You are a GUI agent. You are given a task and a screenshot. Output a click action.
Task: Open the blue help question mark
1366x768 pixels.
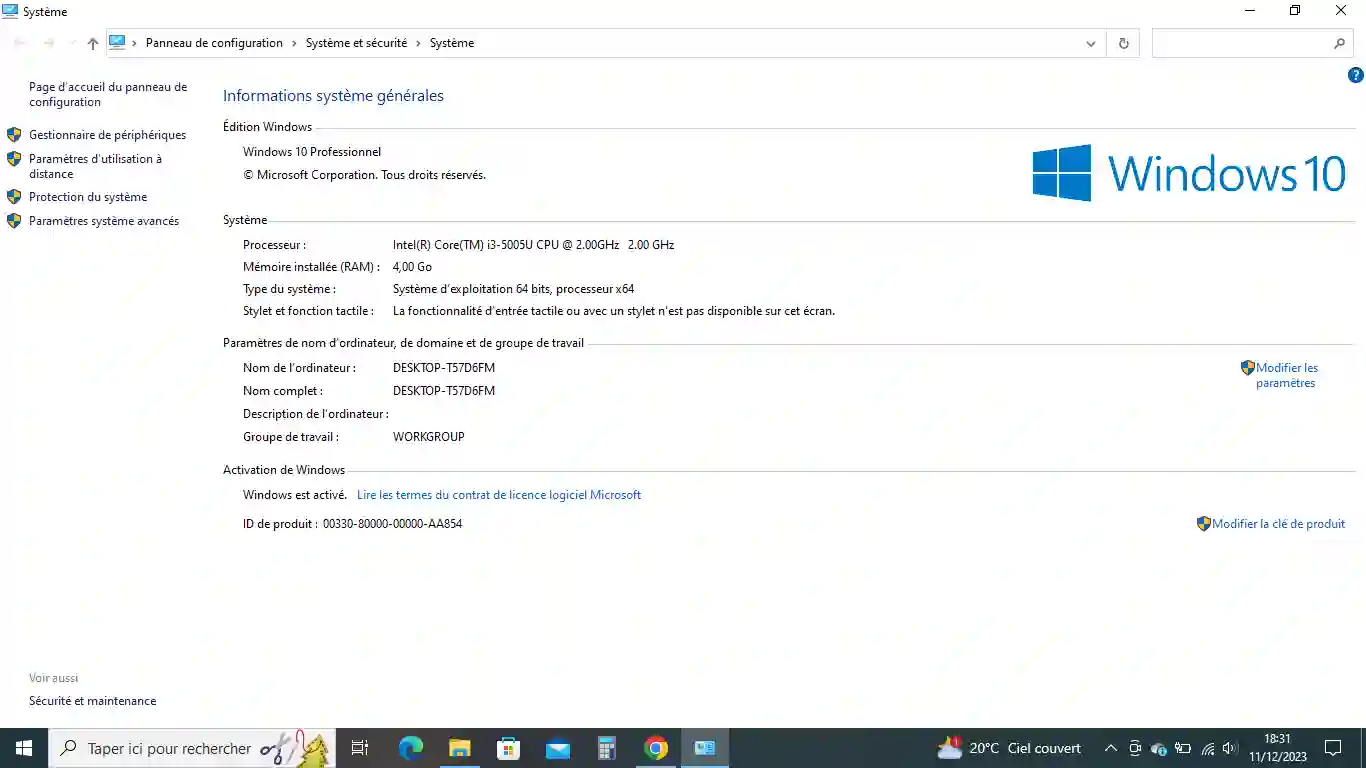tap(1356, 75)
